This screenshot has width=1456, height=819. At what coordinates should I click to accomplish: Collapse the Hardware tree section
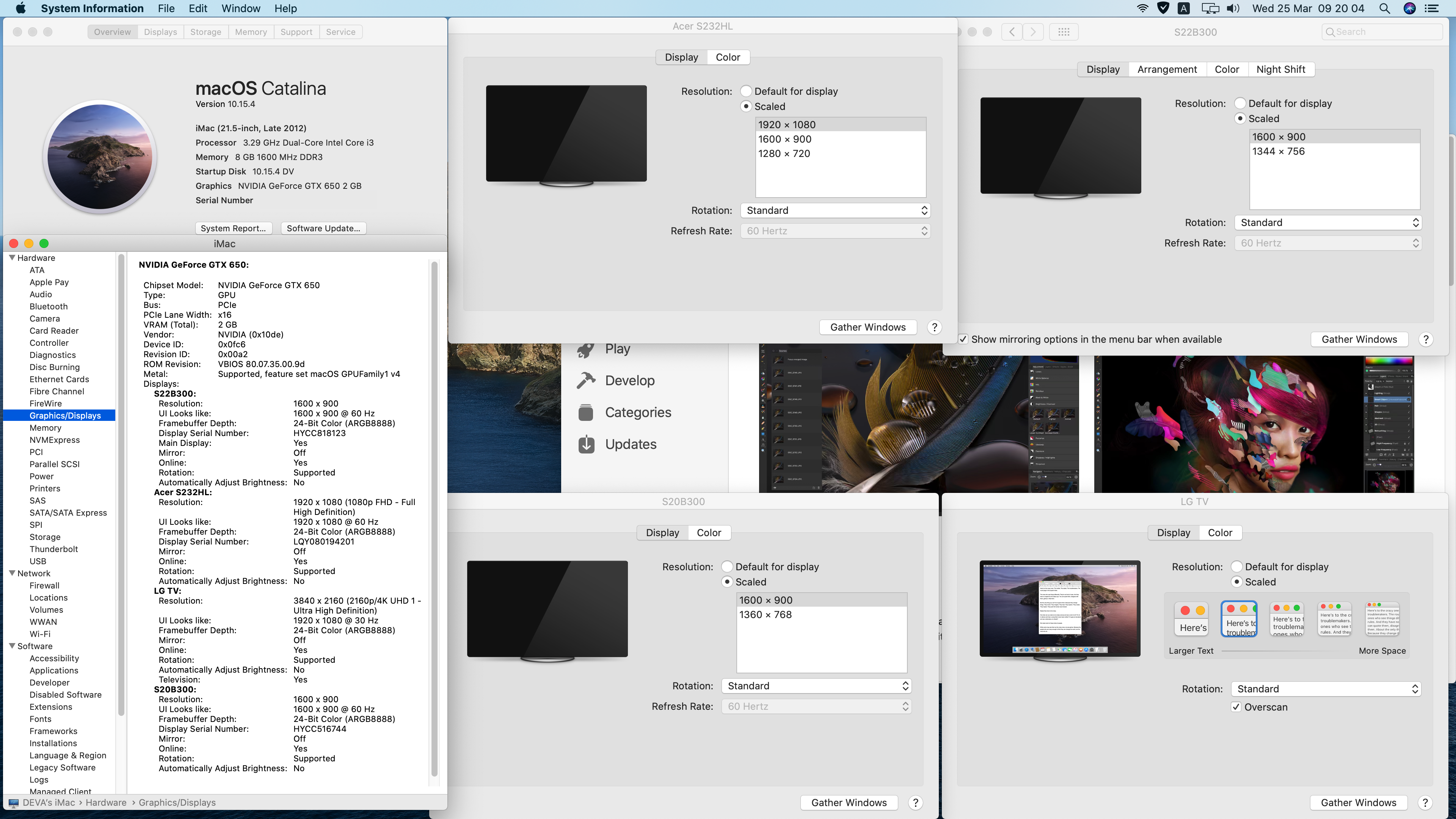pos(12,258)
